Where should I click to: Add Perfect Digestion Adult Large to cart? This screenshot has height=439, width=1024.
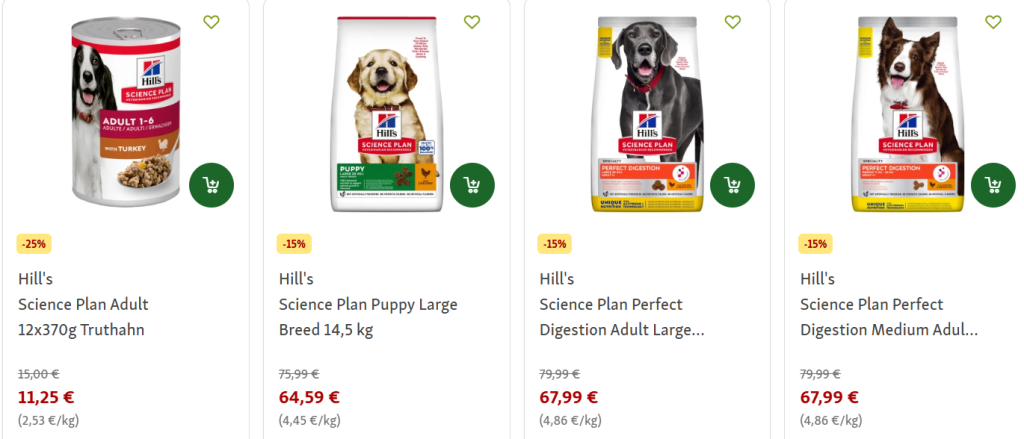pos(733,186)
